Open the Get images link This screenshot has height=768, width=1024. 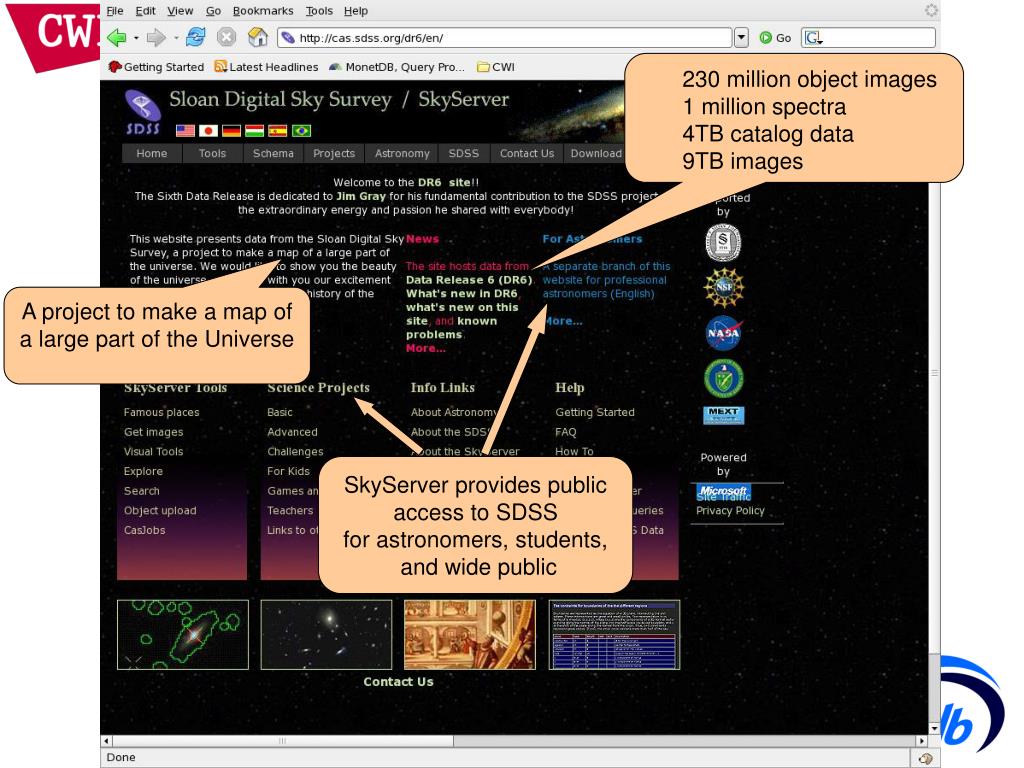(x=153, y=432)
